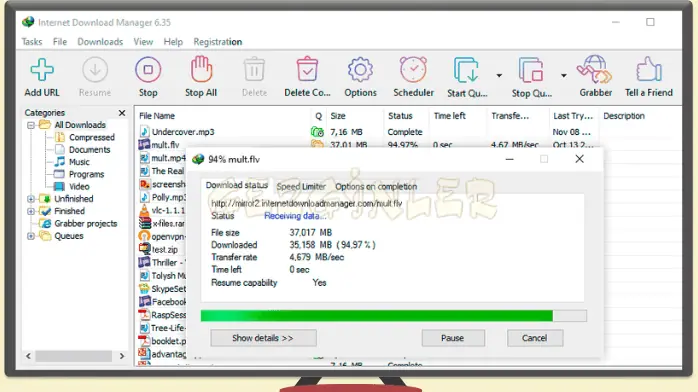Switch to Options on completion tab
Viewport: 698px width, 392px height.
pyautogui.click(x=376, y=186)
